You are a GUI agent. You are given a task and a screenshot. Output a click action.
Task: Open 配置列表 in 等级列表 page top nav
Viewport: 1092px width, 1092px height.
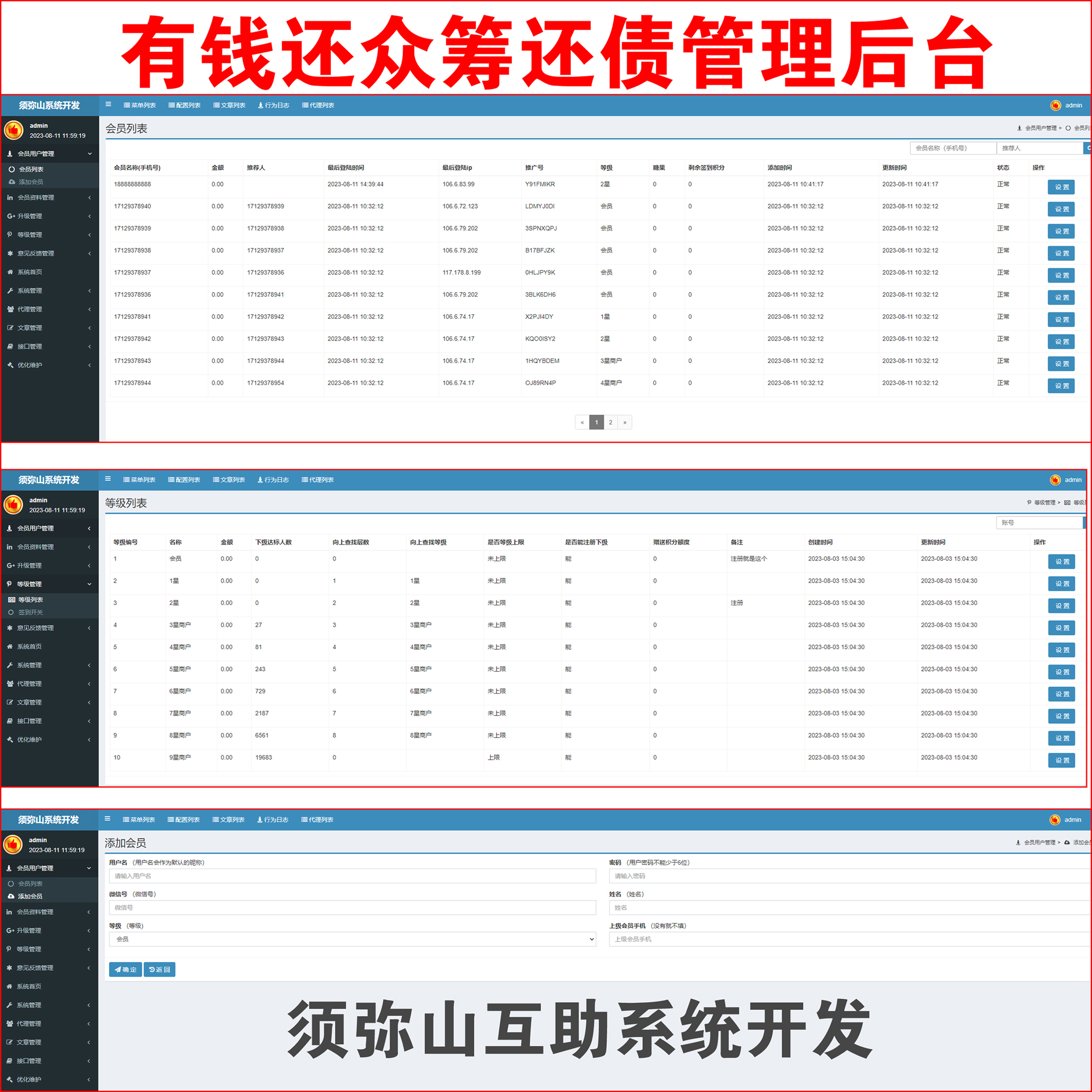click(184, 480)
